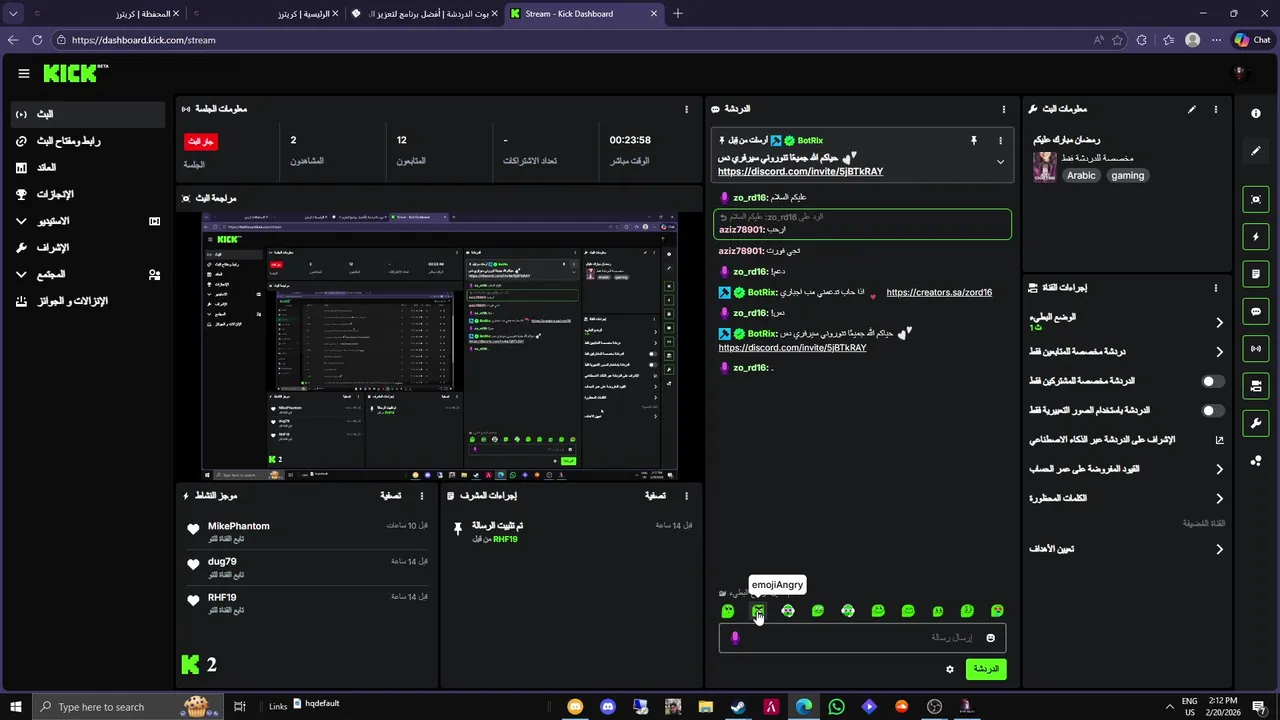Open the hamburger menu beside the Kick logo
1280x720 pixels.
point(24,73)
